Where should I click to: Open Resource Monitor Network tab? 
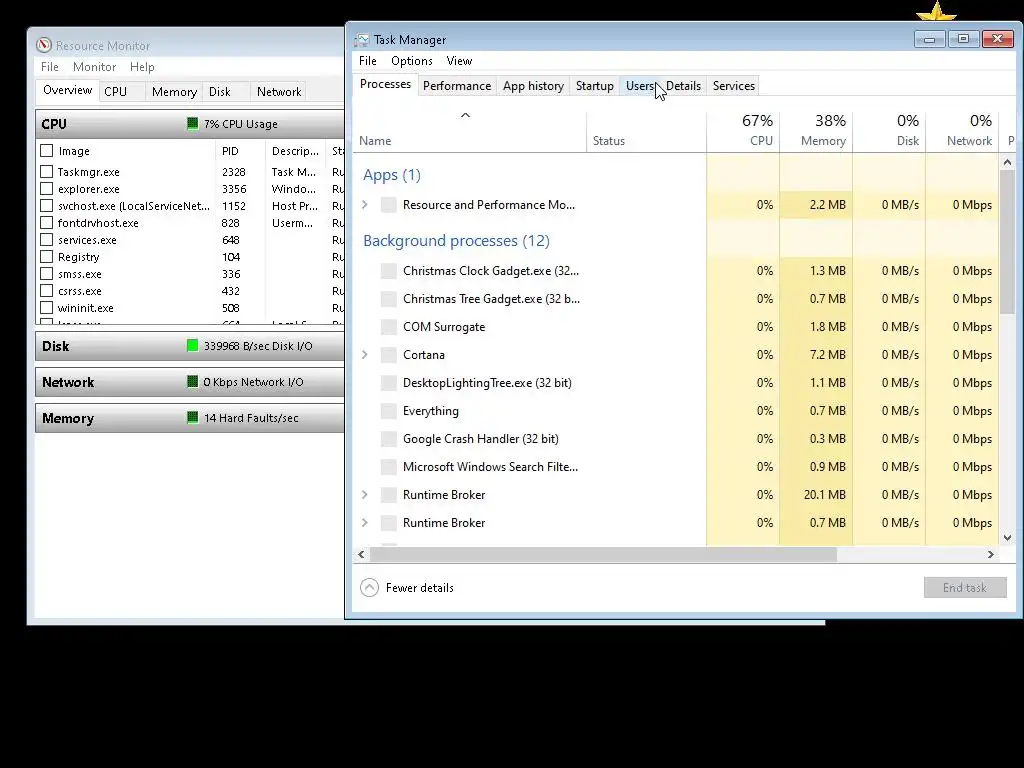click(279, 91)
